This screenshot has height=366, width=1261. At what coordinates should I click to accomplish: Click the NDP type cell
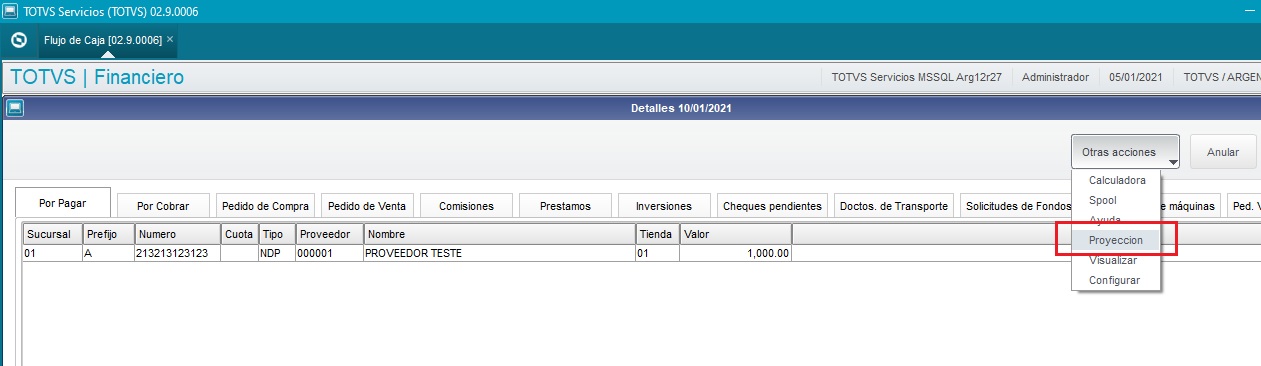point(276,253)
